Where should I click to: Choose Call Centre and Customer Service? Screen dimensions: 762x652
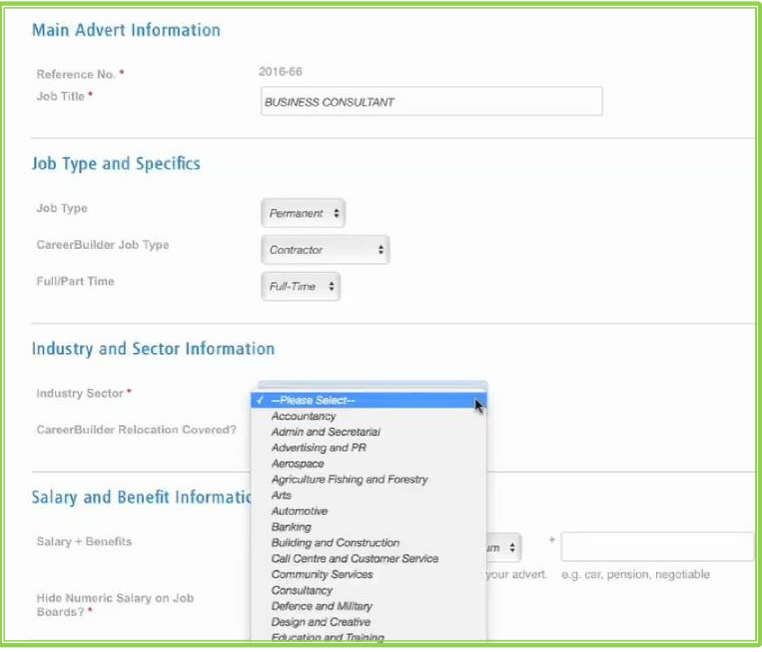click(354, 558)
